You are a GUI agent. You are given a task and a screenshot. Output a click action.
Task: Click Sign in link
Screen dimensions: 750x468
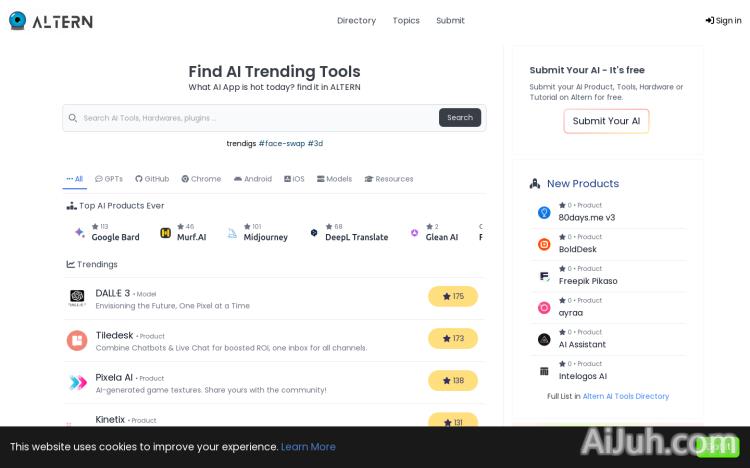pos(723,20)
